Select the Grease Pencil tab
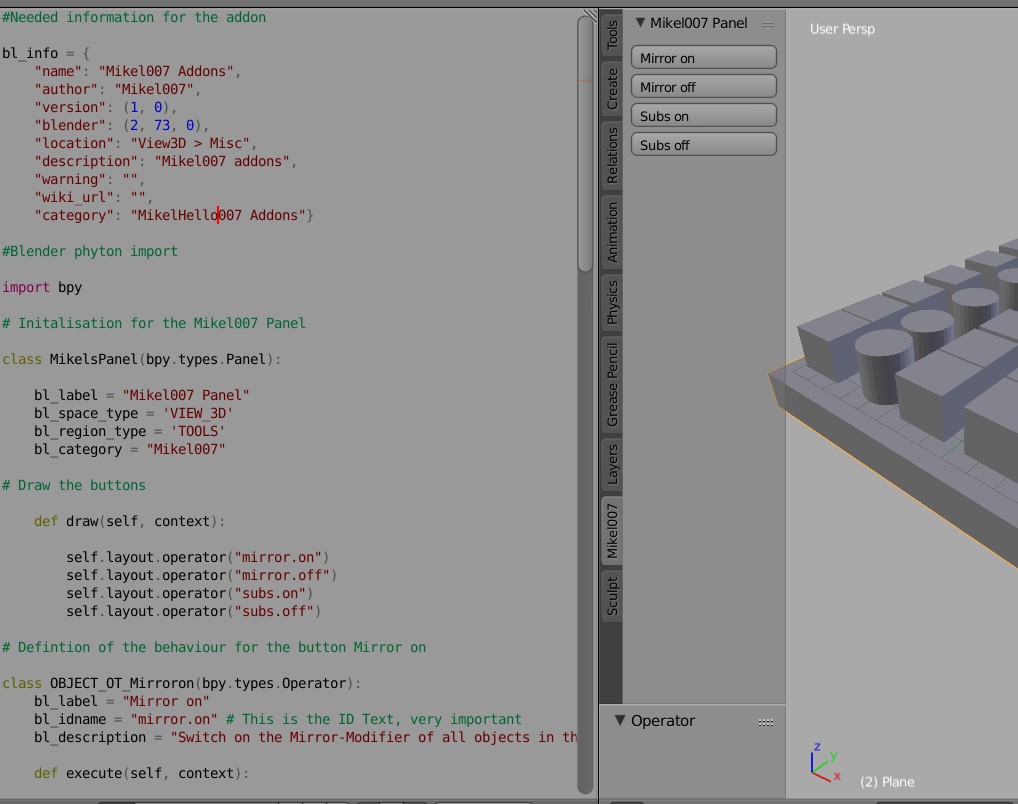 [x=611, y=385]
